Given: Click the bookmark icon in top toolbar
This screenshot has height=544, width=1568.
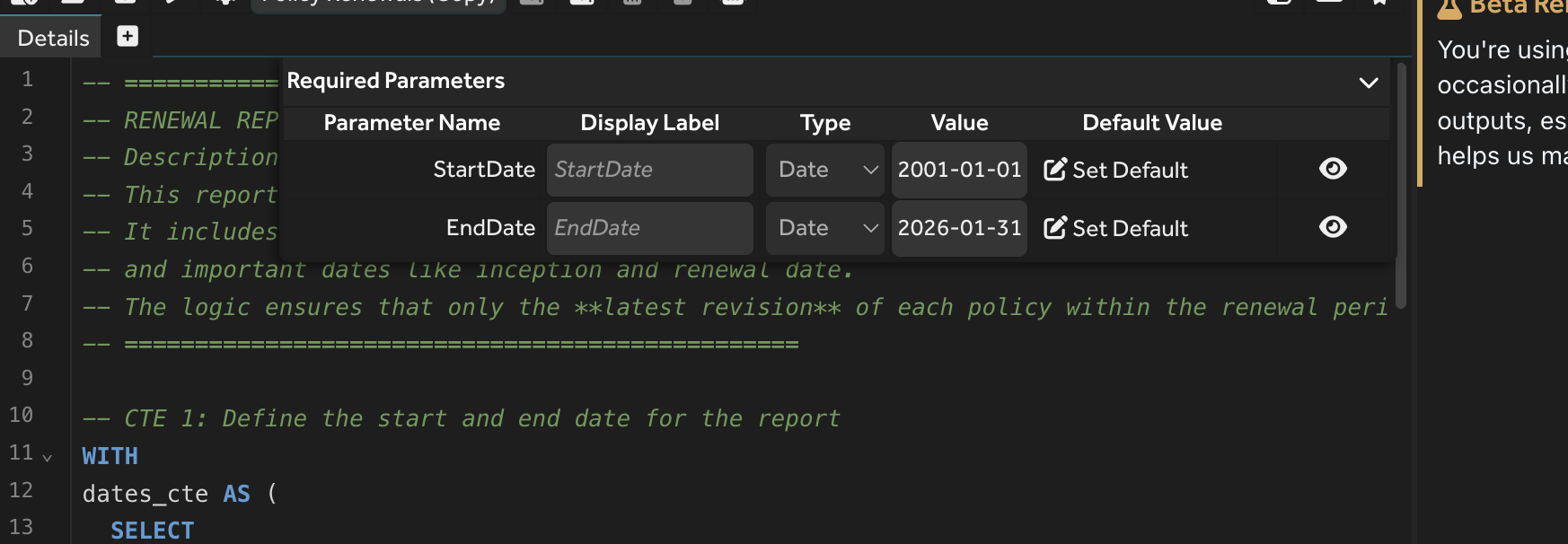Looking at the screenshot, I should pos(1379,3).
